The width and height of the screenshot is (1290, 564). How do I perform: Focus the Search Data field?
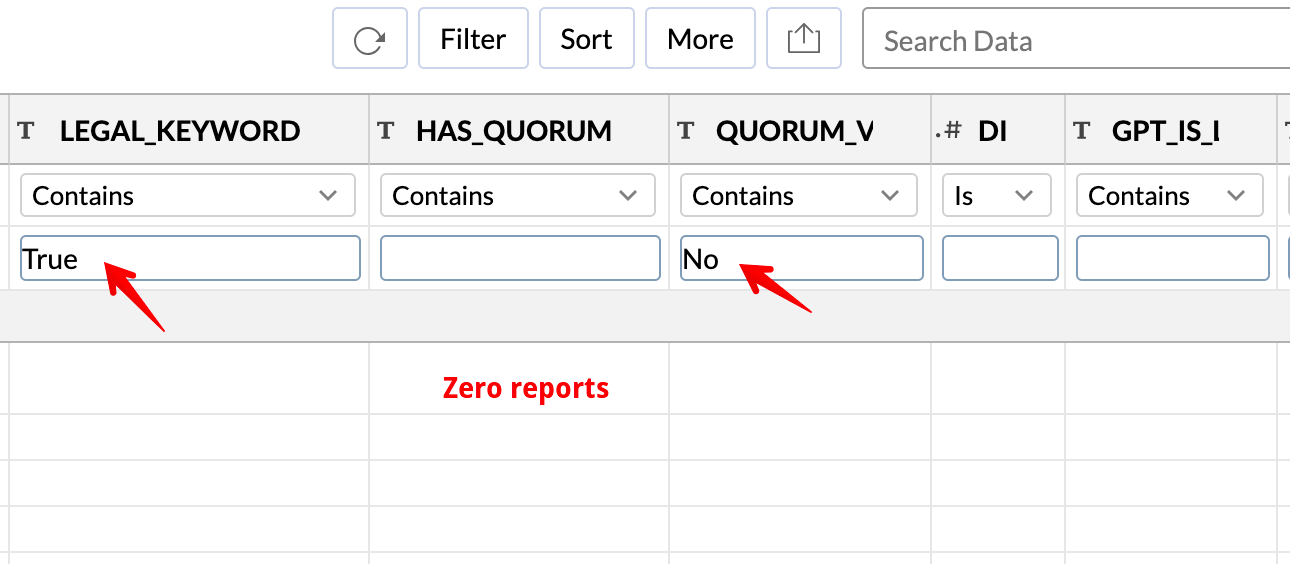coord(1076,41)
